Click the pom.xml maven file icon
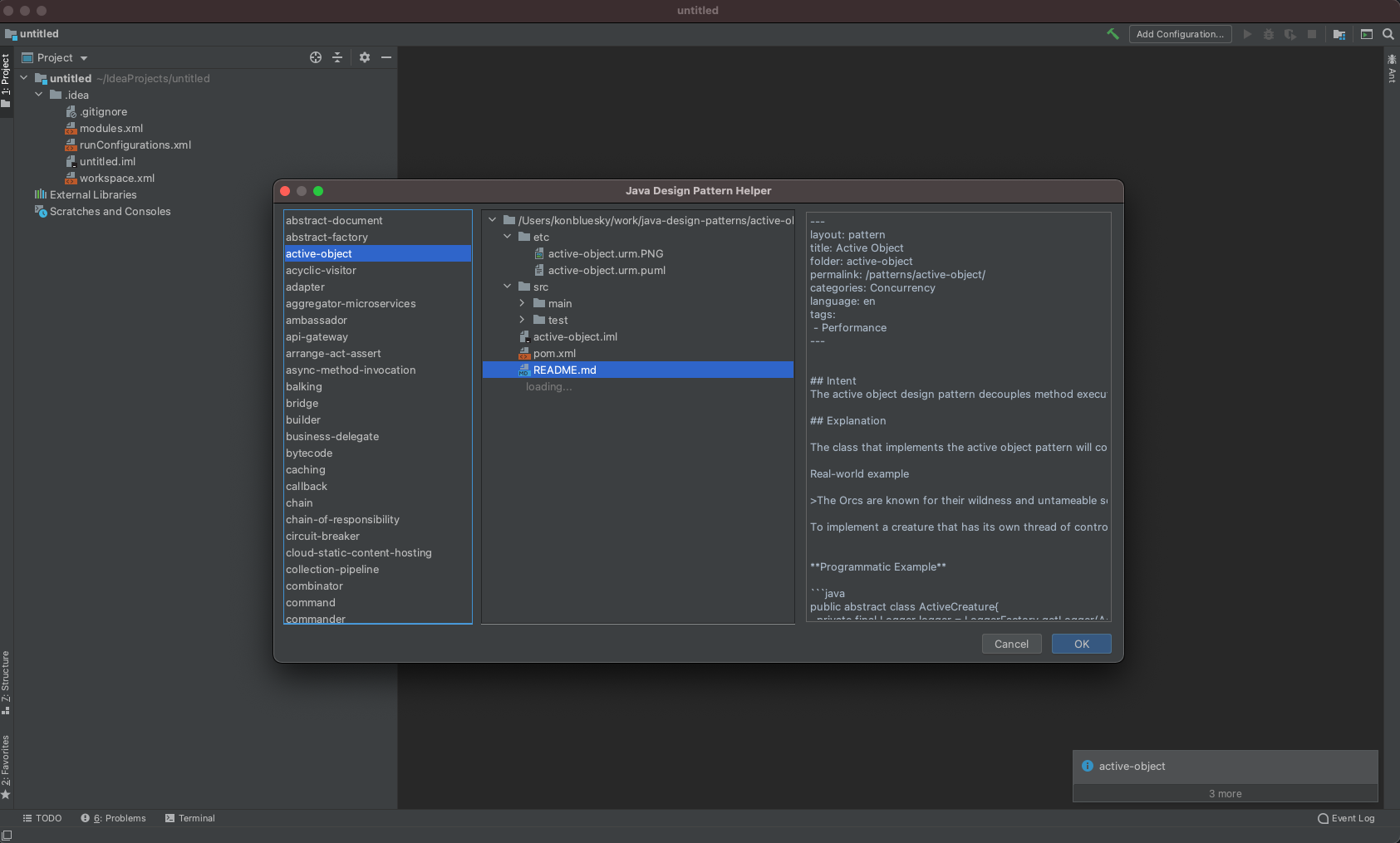 pyautogui.click(x=524, y=353)
